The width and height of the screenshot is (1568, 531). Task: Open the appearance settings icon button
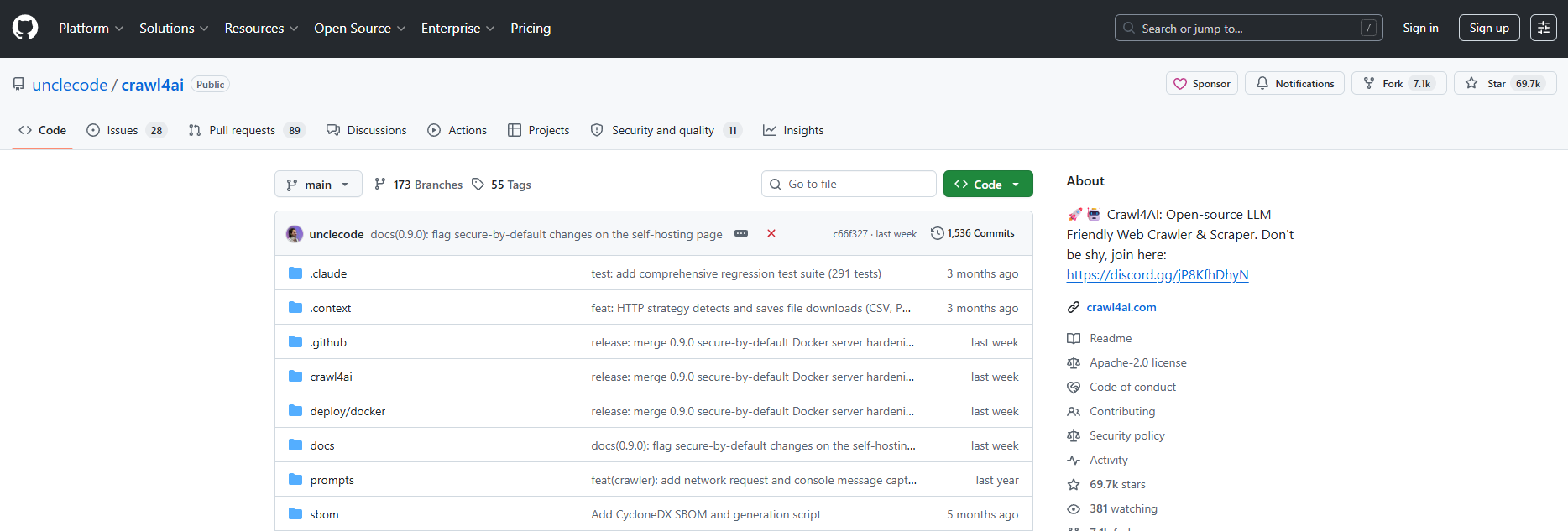pos(1544,28)
